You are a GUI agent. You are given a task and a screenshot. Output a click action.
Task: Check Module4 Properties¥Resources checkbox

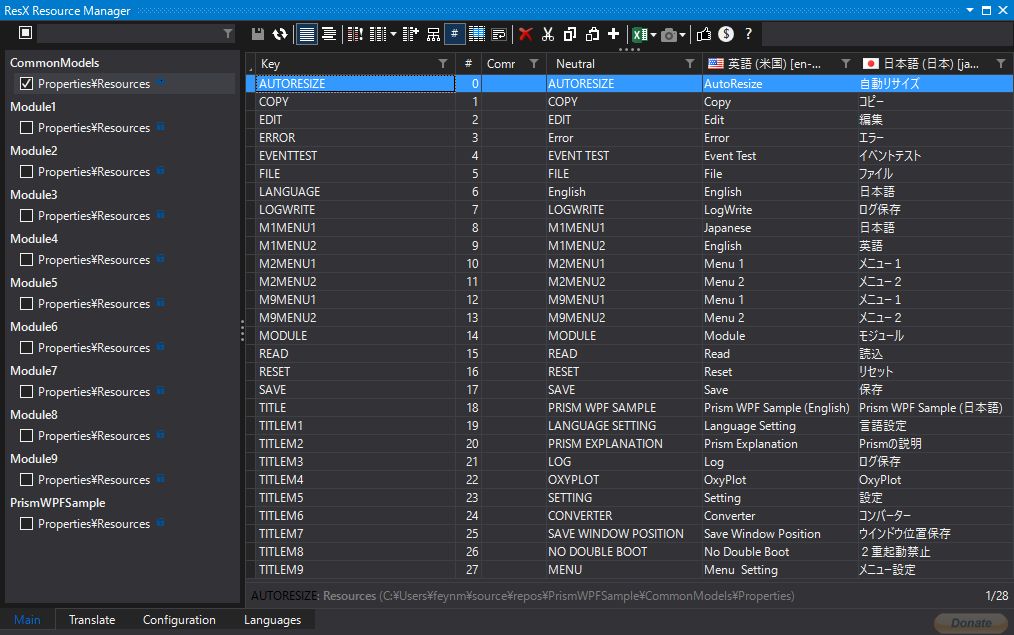click(27, 259)
